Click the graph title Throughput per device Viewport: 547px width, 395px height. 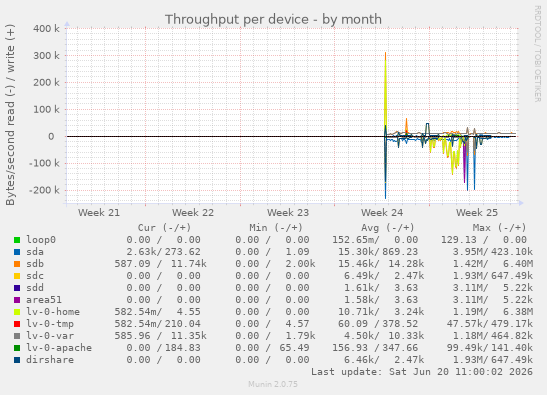[273, 20]
